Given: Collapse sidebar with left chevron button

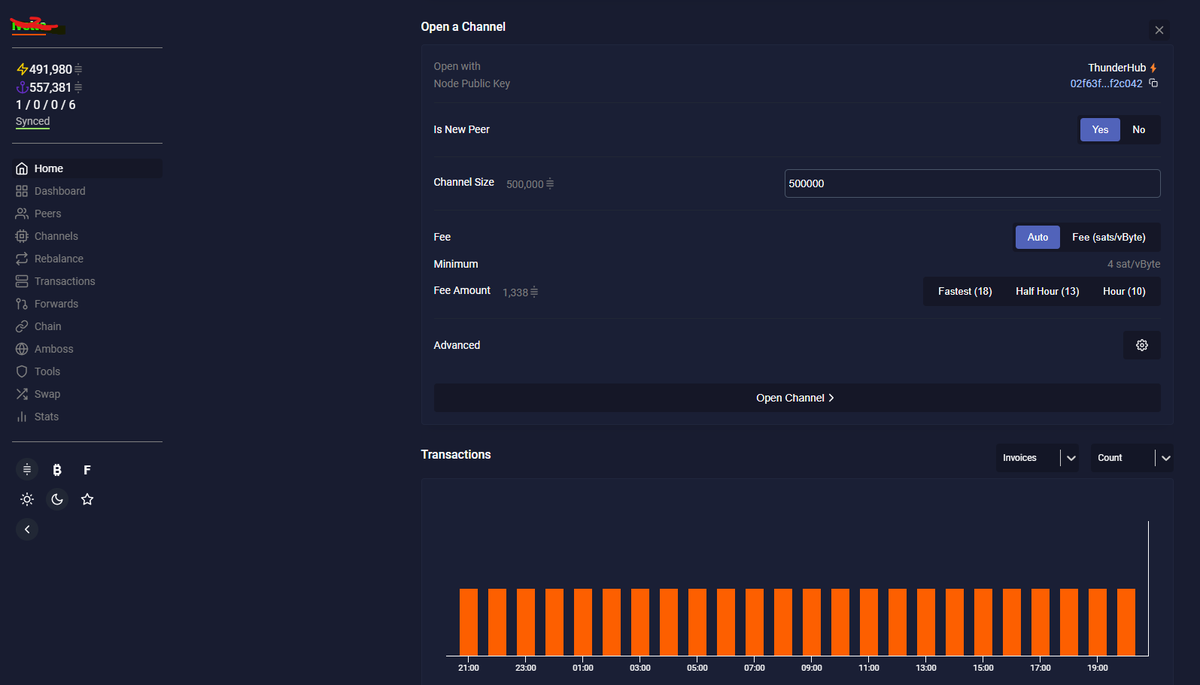Looking at the screenshot, I should coord(27,529).
